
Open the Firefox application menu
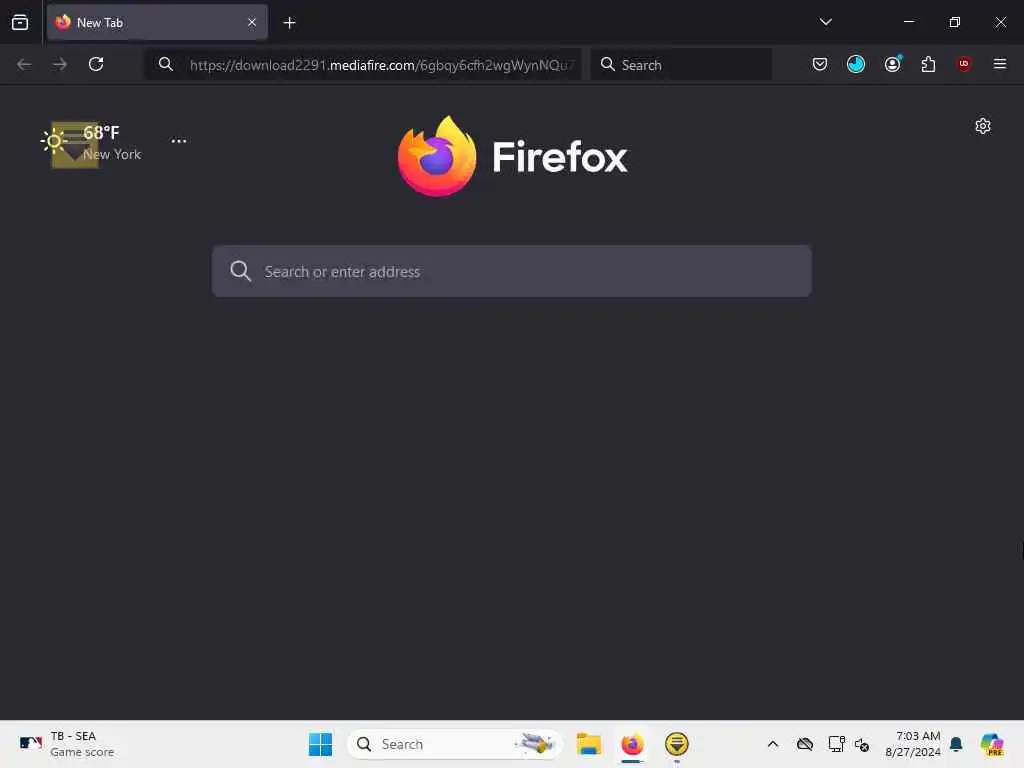click(999, 64)
